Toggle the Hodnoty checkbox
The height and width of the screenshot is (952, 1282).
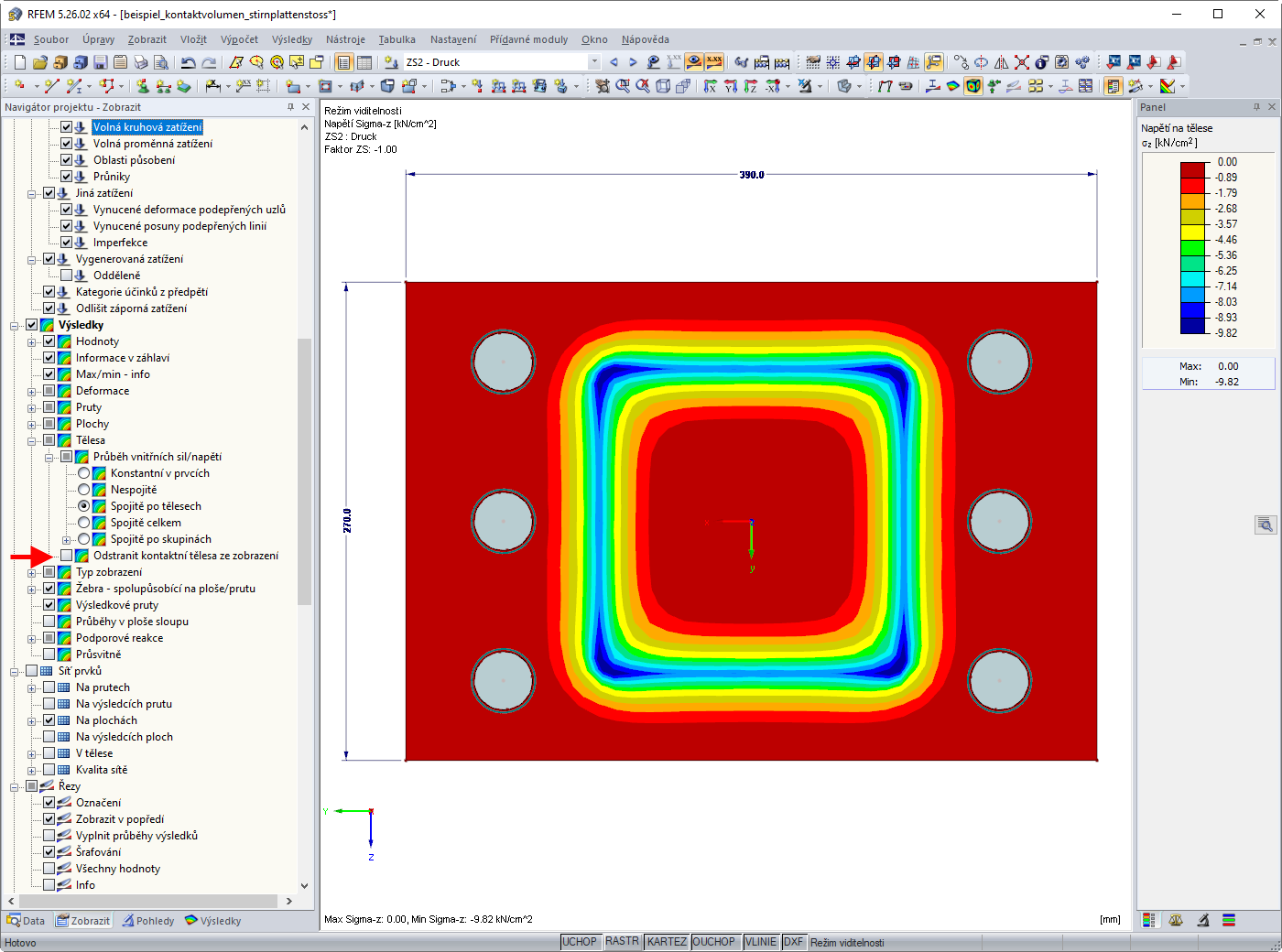(x=49, y=341)
